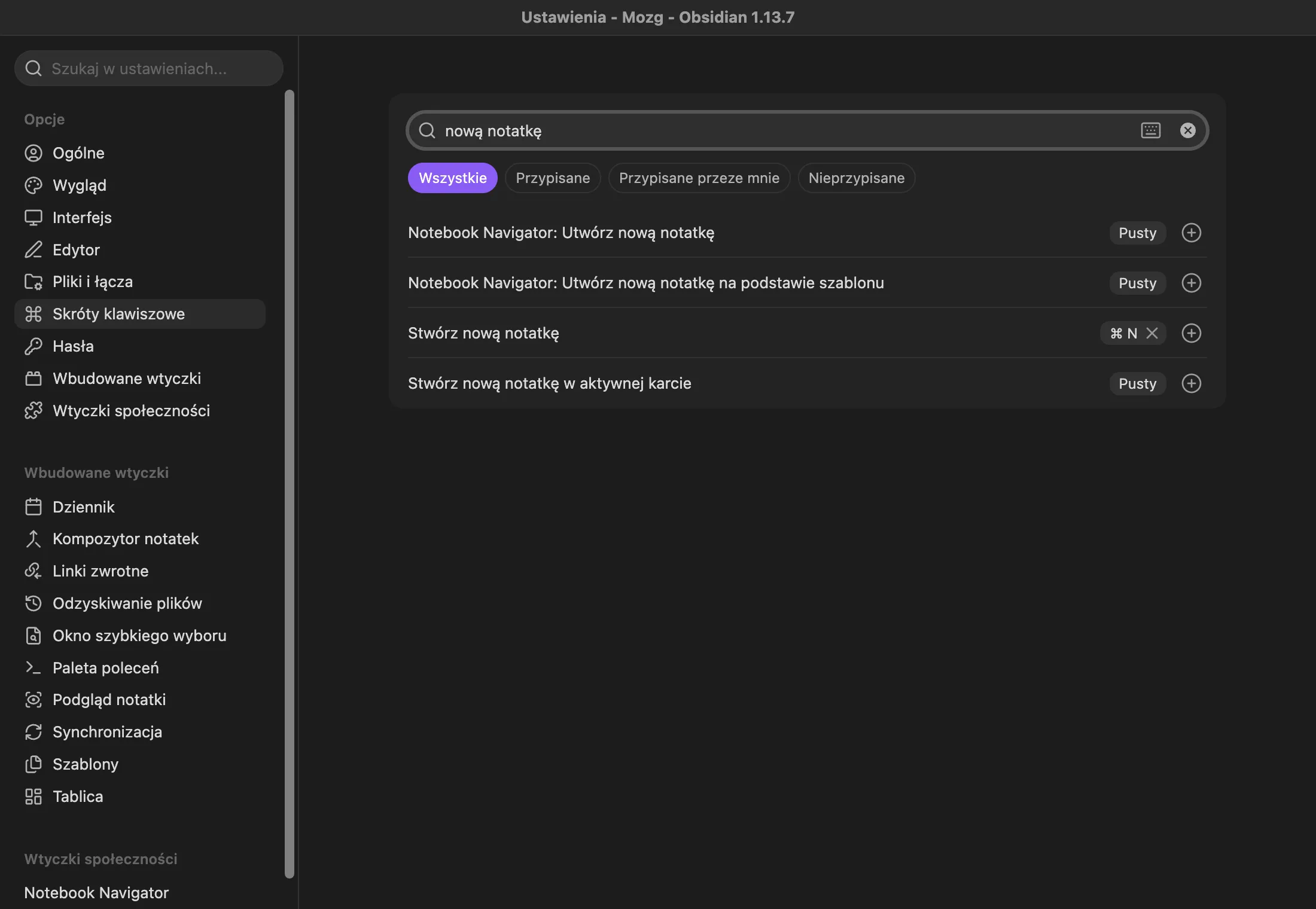
Task: Open Hasła settings section
Action: [x=140, y=346]
